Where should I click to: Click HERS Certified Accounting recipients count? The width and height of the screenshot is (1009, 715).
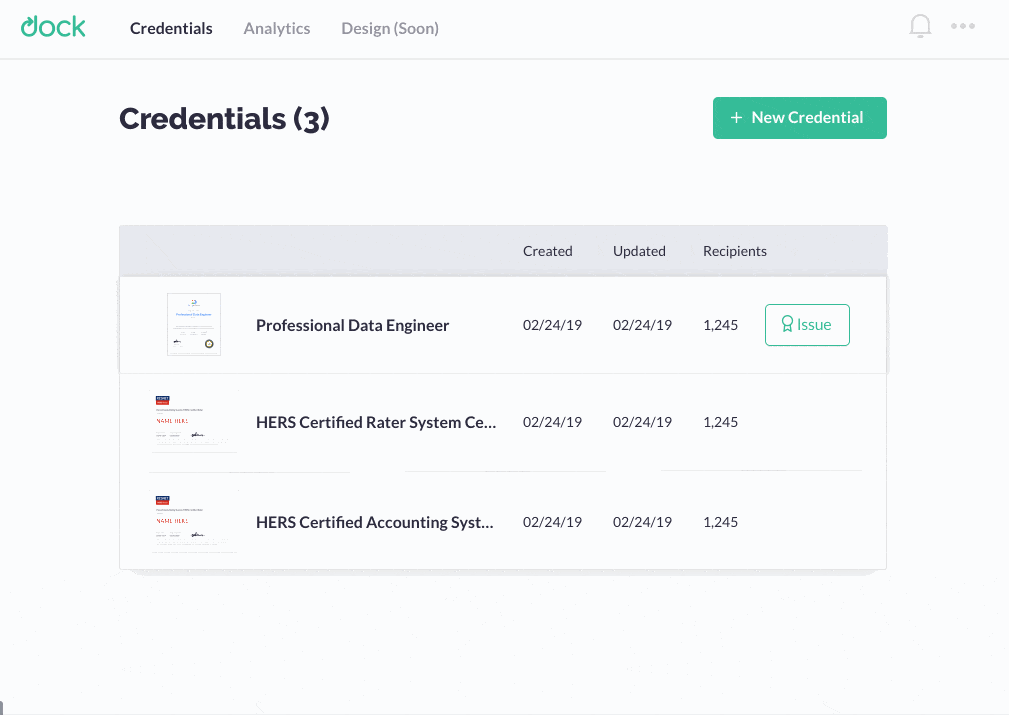[721, 522]
